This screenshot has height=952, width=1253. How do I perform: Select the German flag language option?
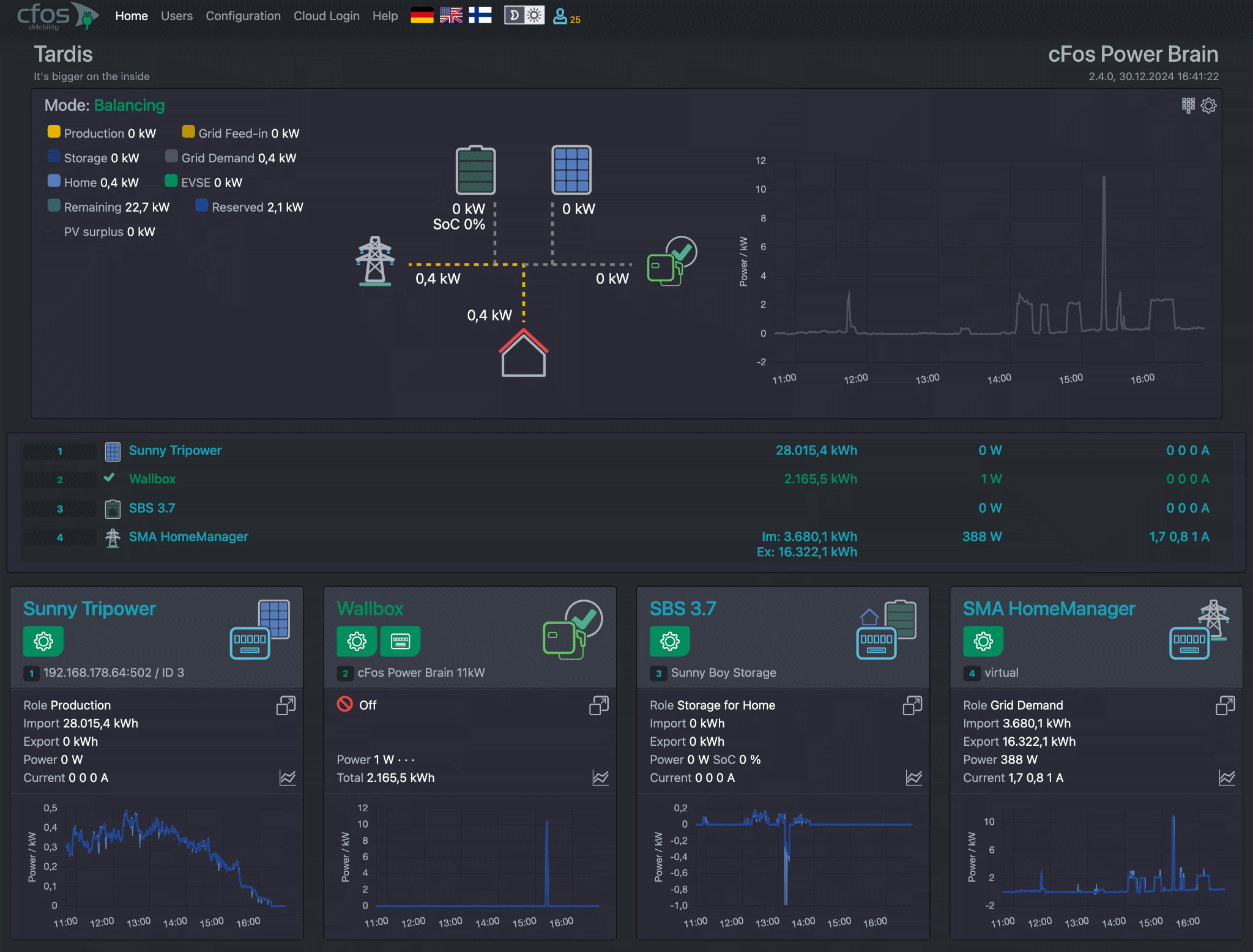(x=422, y=15)
